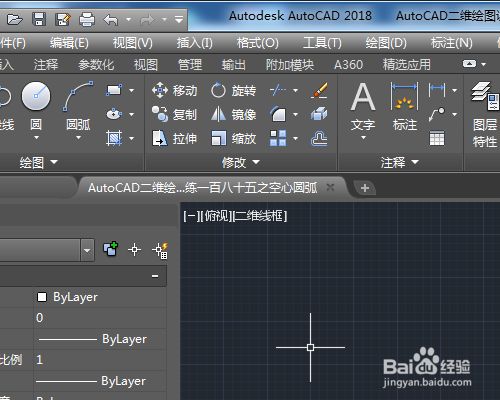Click the Print (plot) icon
Image resolution: width=500 pixels, height=400 pixels.
(87, 20)
